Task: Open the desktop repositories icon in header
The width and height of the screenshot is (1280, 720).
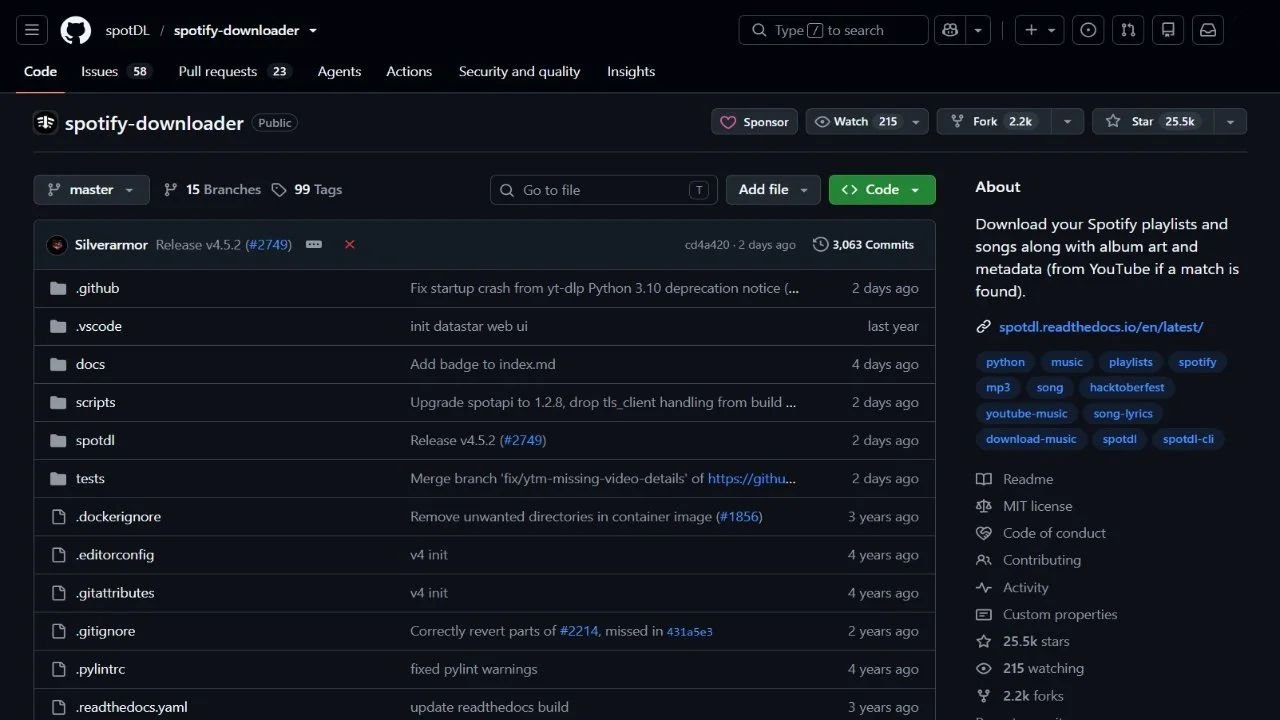Action: tap(1168, 30)
